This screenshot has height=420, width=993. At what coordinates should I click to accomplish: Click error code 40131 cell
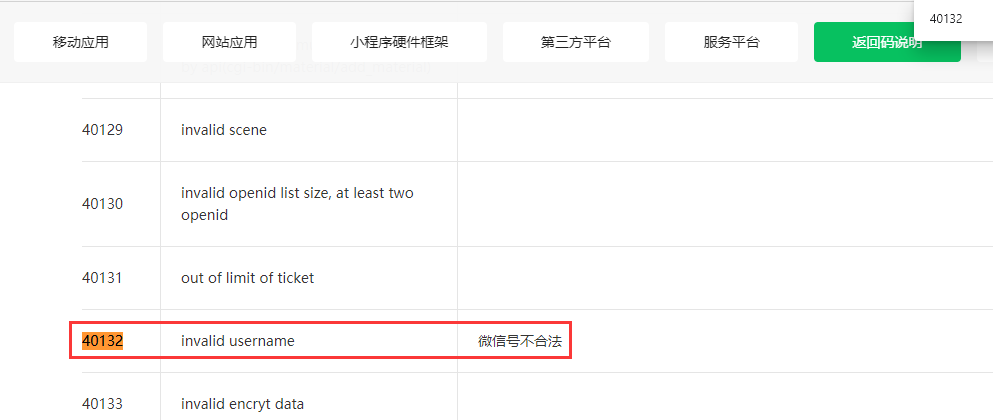click(102, 278)
